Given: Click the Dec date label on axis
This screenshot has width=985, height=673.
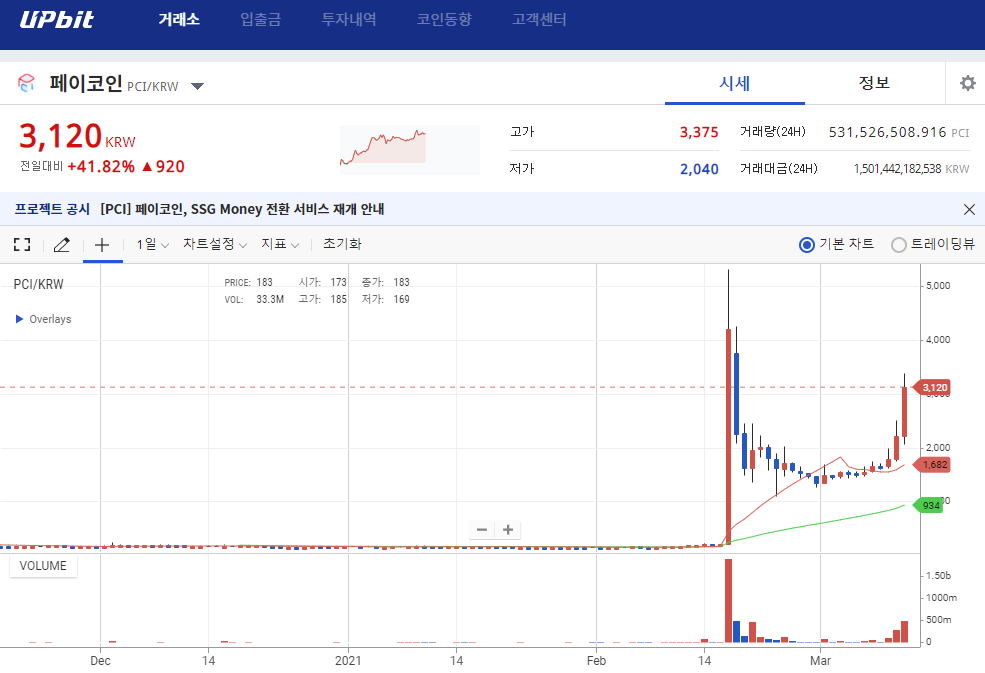Looking at the screenshot, I should coord(100,660).
